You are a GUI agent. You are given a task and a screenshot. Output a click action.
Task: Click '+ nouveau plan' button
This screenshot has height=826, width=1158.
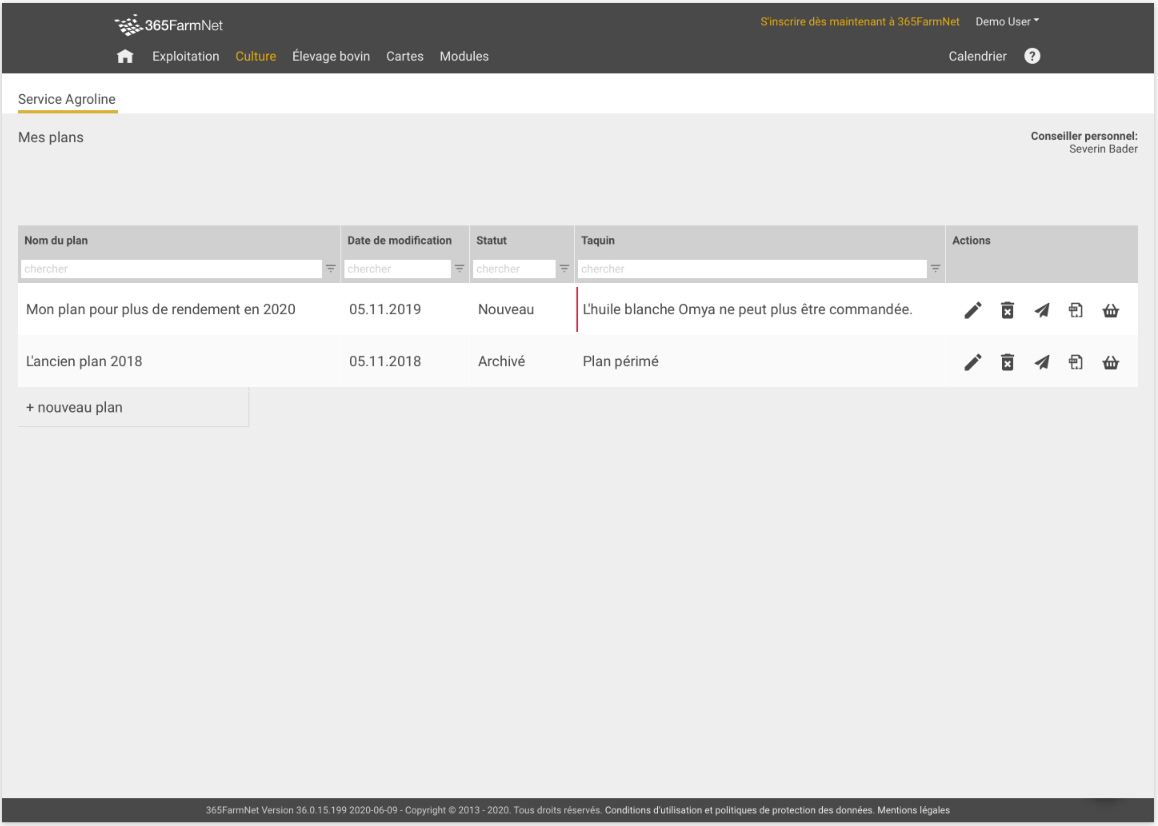click(x=75, y=407)
